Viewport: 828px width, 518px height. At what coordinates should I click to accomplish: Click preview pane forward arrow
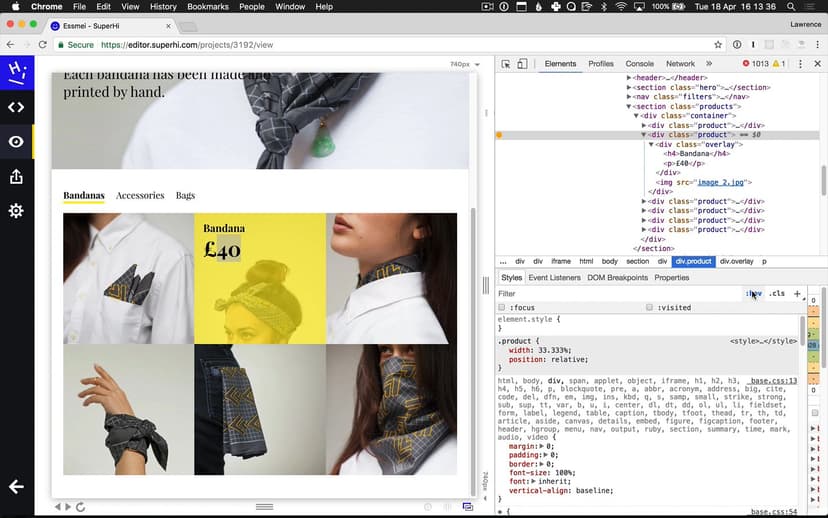pos(68,507)
